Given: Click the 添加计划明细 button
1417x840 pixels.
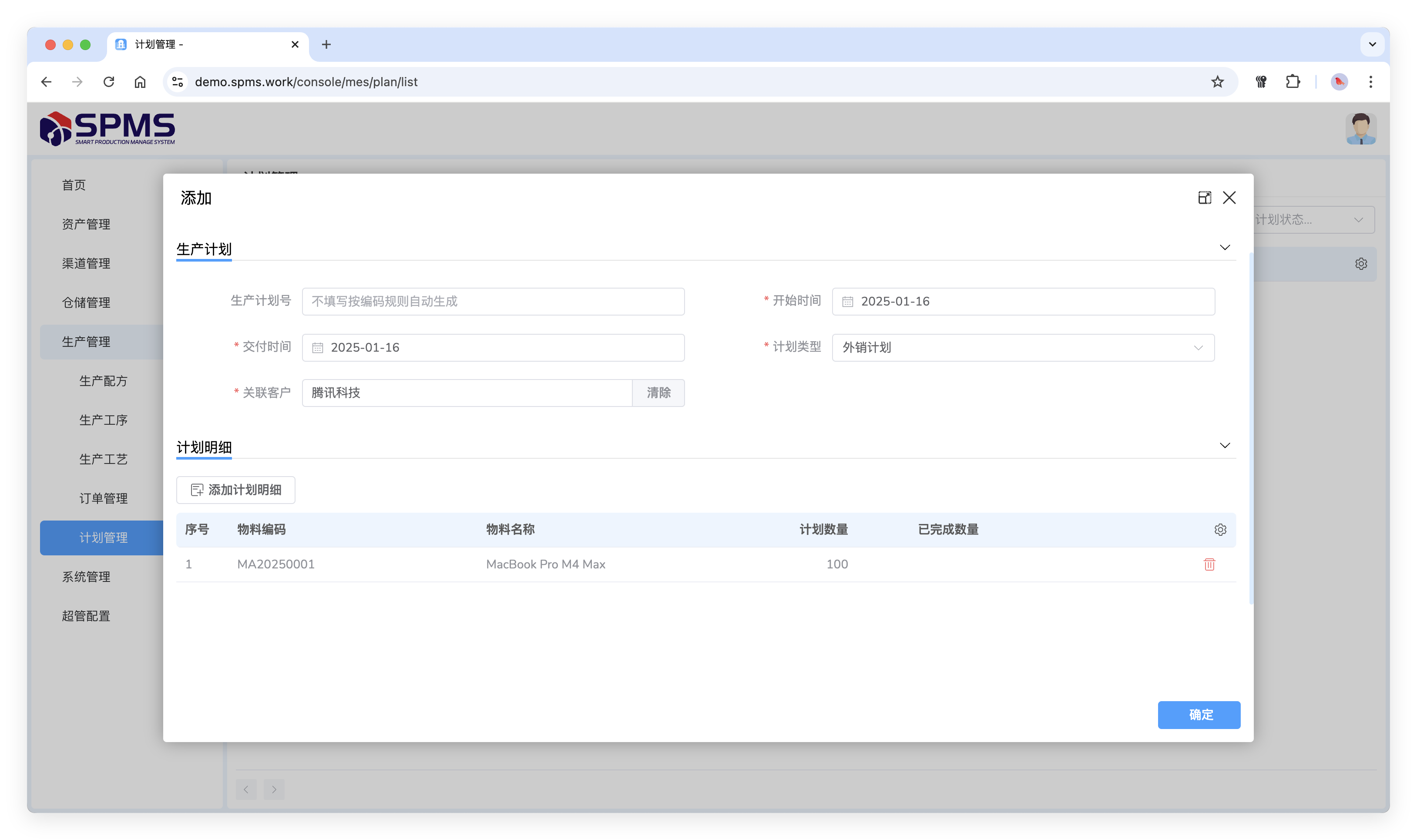Looking at the screenshot, I should click(x=235, y=490).
